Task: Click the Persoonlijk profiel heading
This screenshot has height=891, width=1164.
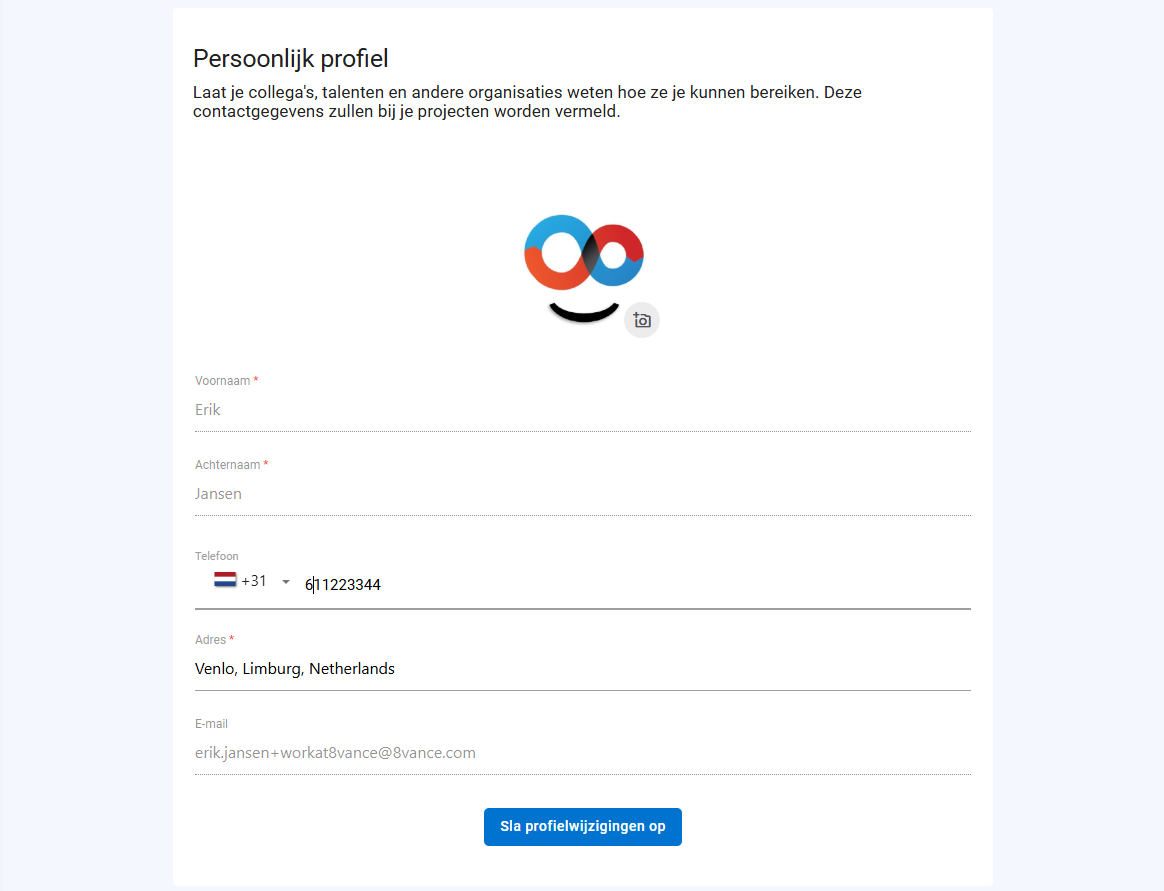Action: pyautogui.click(x=290, y=59)
